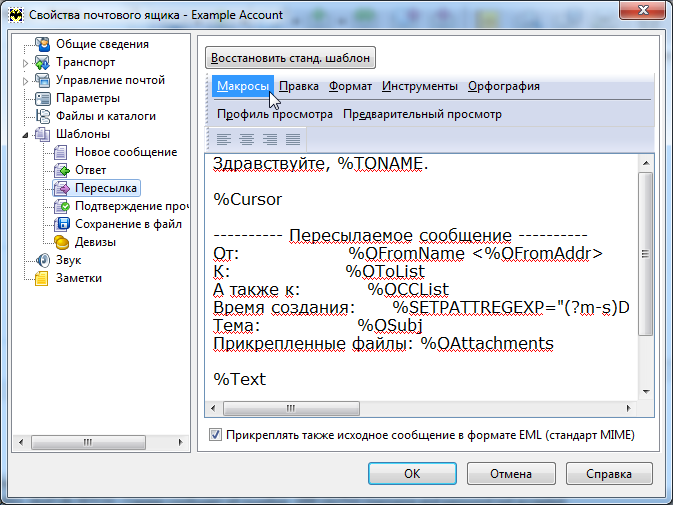
Task: Align text left in the template editor
Action: (x=224, y=139)
